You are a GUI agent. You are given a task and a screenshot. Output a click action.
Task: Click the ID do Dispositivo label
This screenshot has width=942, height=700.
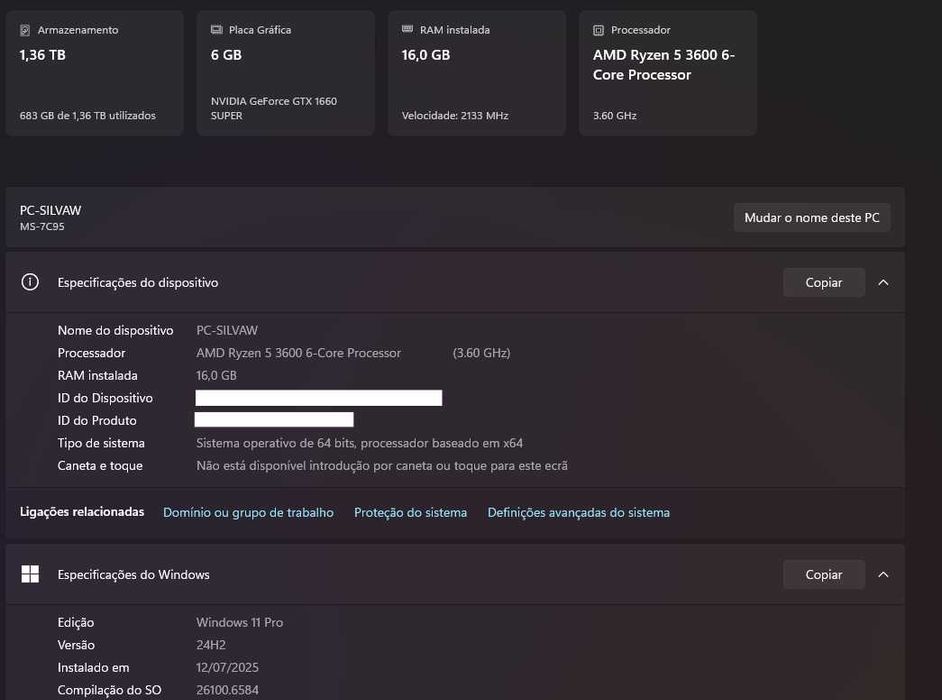pos(105,398)
